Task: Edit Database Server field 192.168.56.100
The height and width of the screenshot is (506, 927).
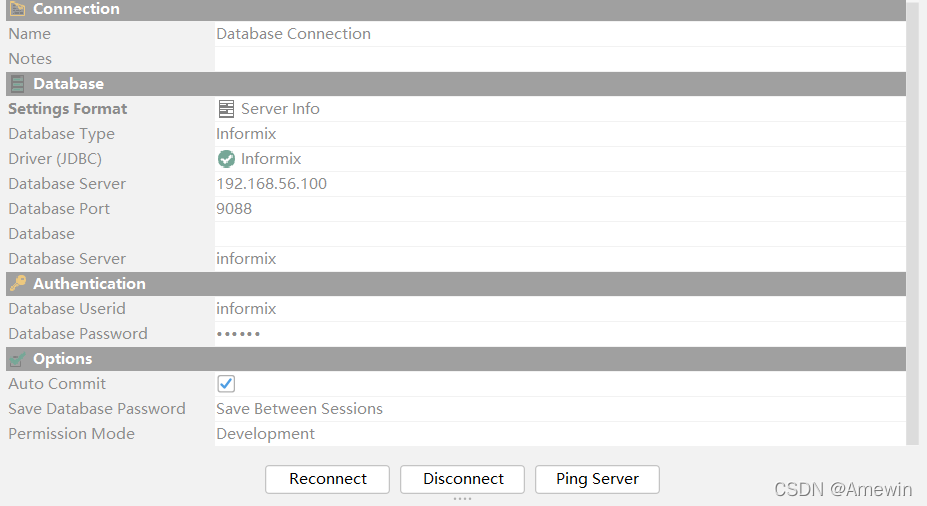Action: point(560,183)
